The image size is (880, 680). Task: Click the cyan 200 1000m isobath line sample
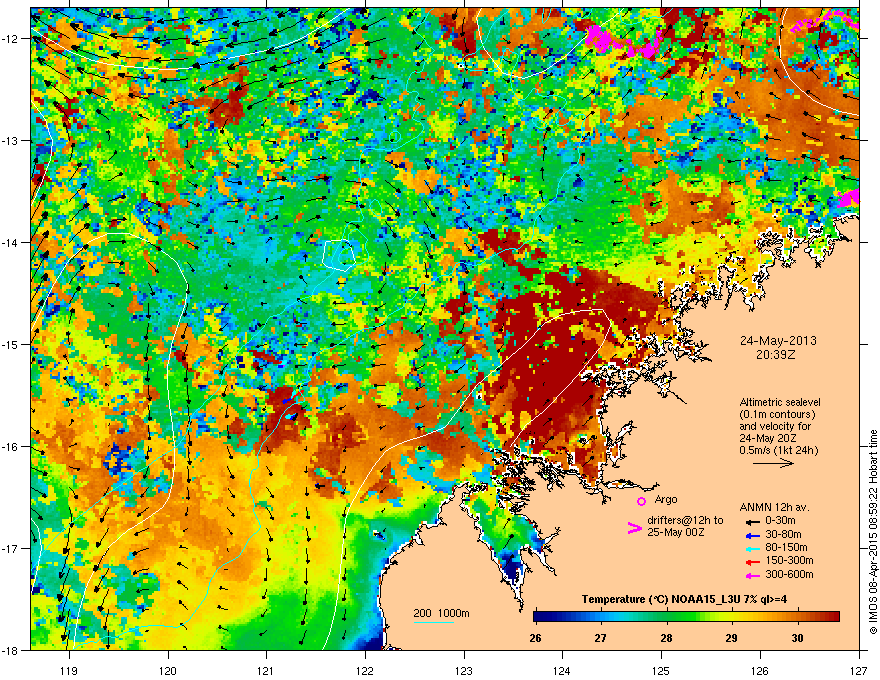point(434,622)
